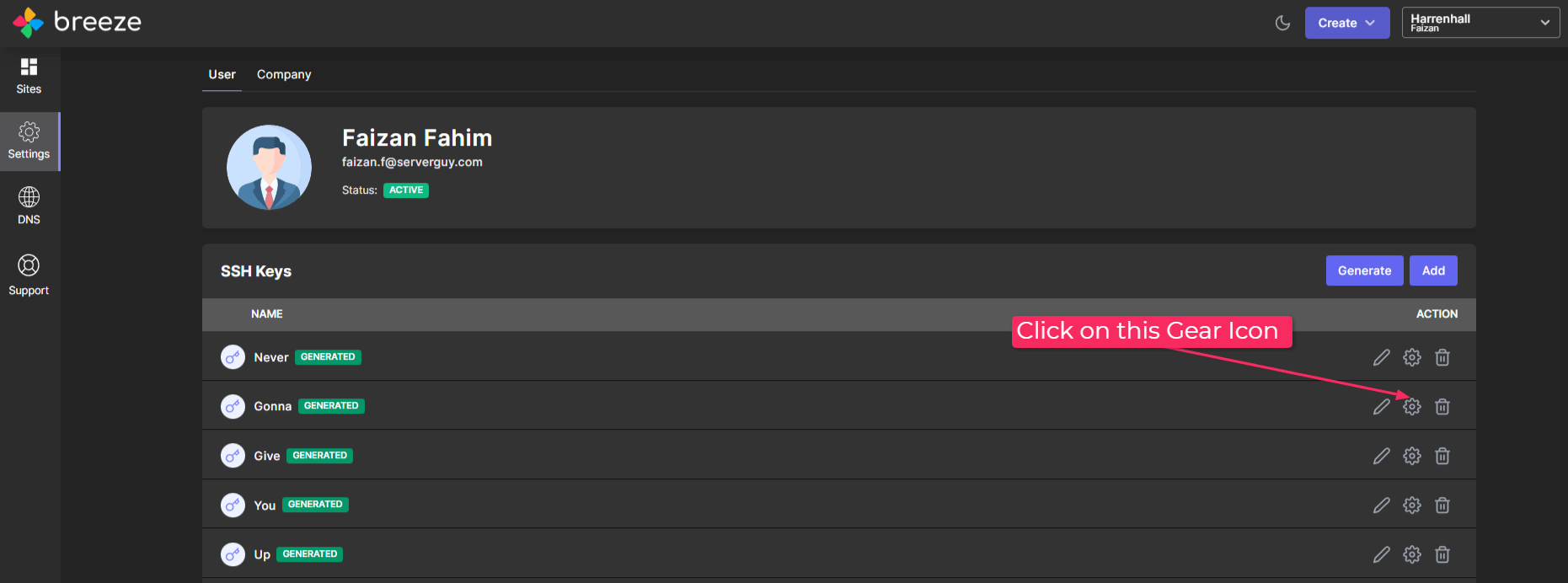Delete the Give SSH key
1568x583 pixels.
(x=1442, y=456)
